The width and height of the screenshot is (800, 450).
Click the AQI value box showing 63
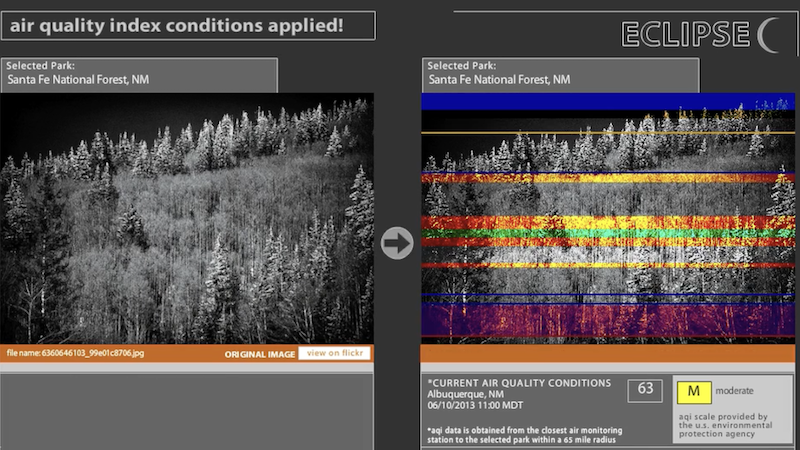tap(645, 390)
